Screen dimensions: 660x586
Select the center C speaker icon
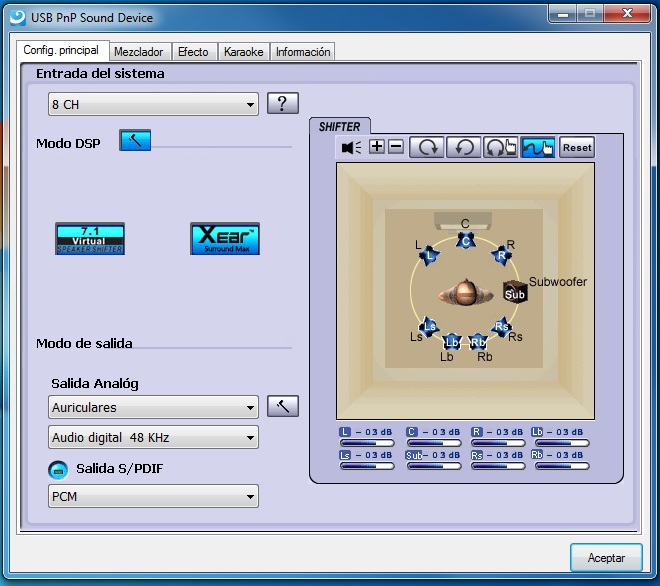(466, 241)
